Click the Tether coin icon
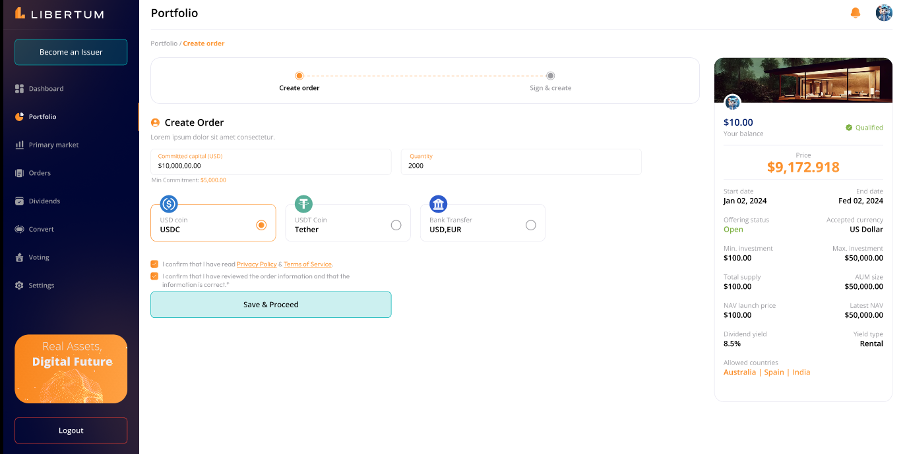 coord(304,204)
